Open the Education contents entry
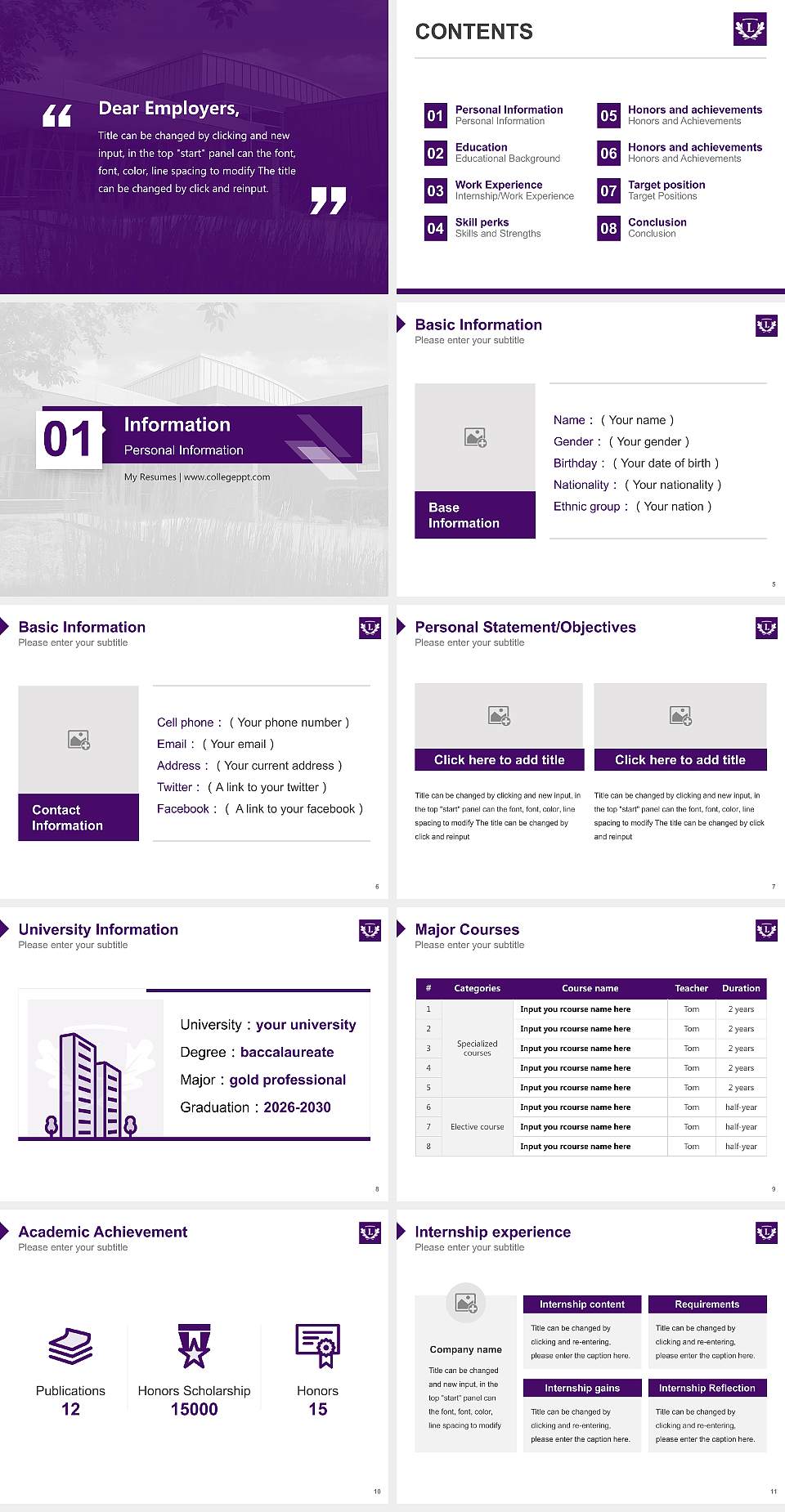 click(507, 153)
